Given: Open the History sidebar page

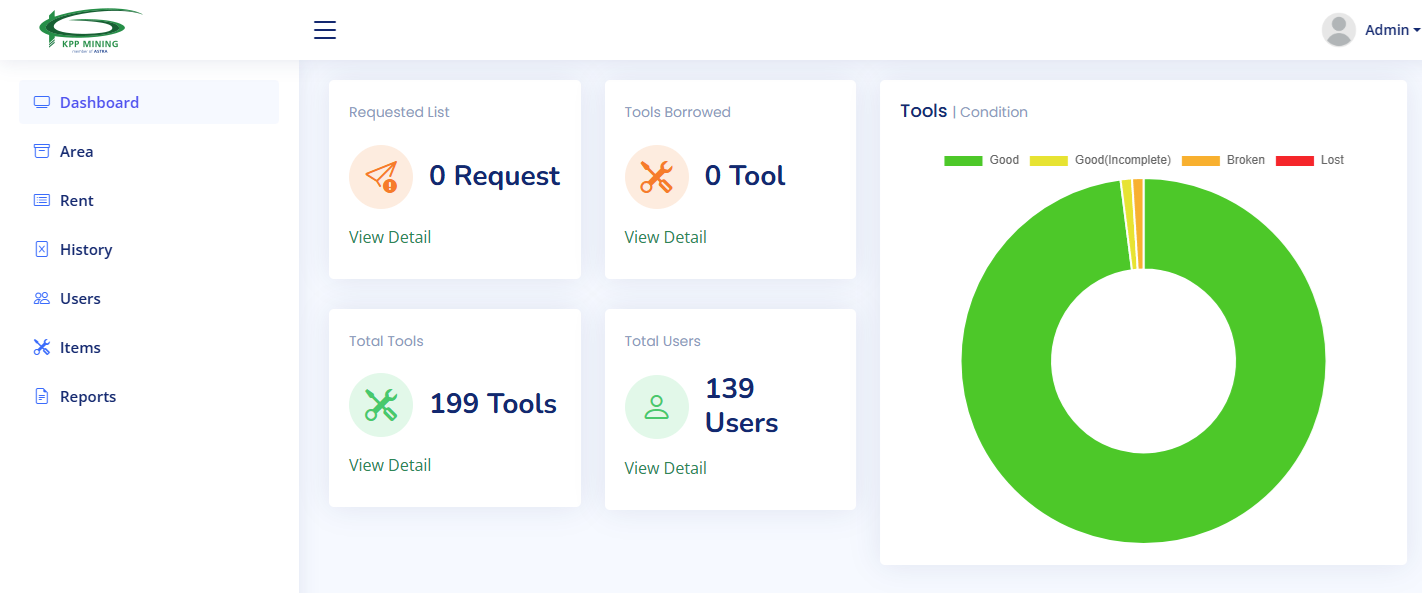Looking at the screenshot, I should click(x=85, y=250).
